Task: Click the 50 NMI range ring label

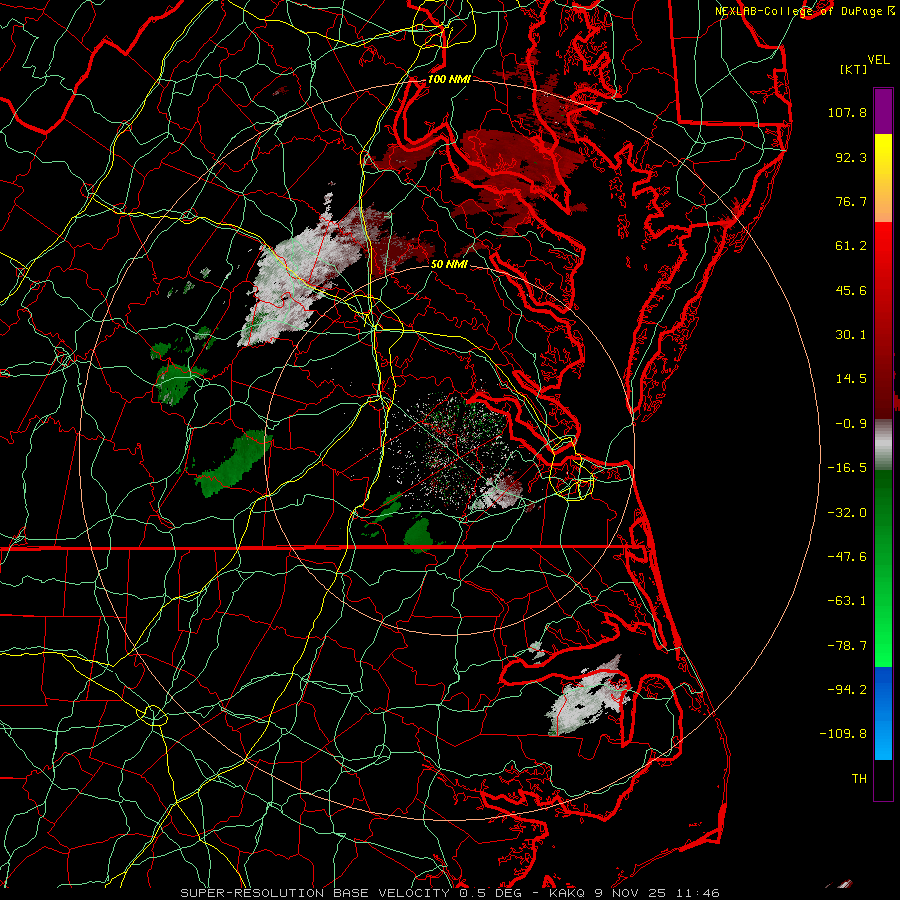Action: (449, 264)
